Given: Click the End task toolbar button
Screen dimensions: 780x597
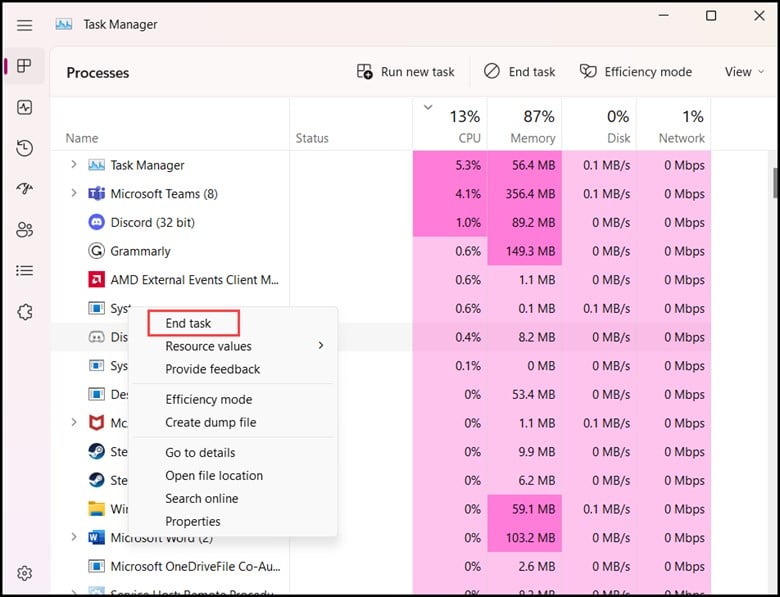Looking at the screenshot, I should click(x=519, y=72).
